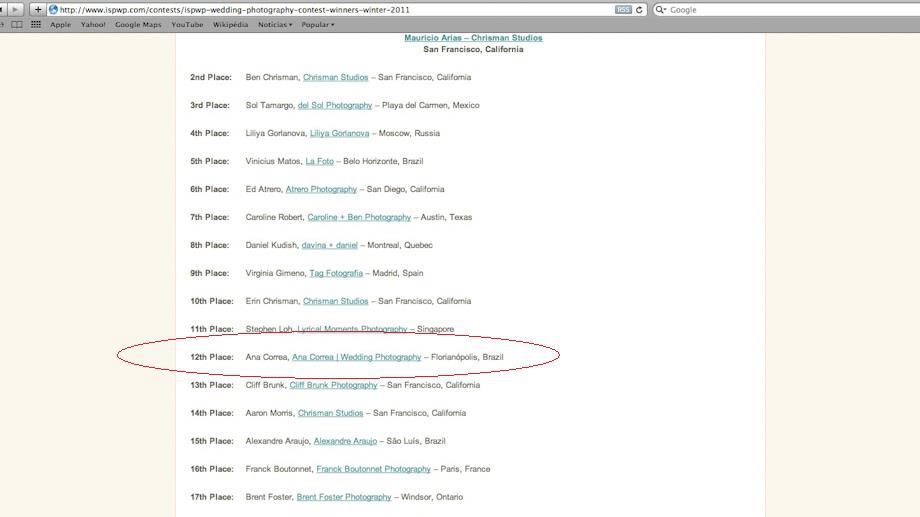Click the name 'Ed Atrero'
The width and height of the screenshot is (920, 517).
263,189
